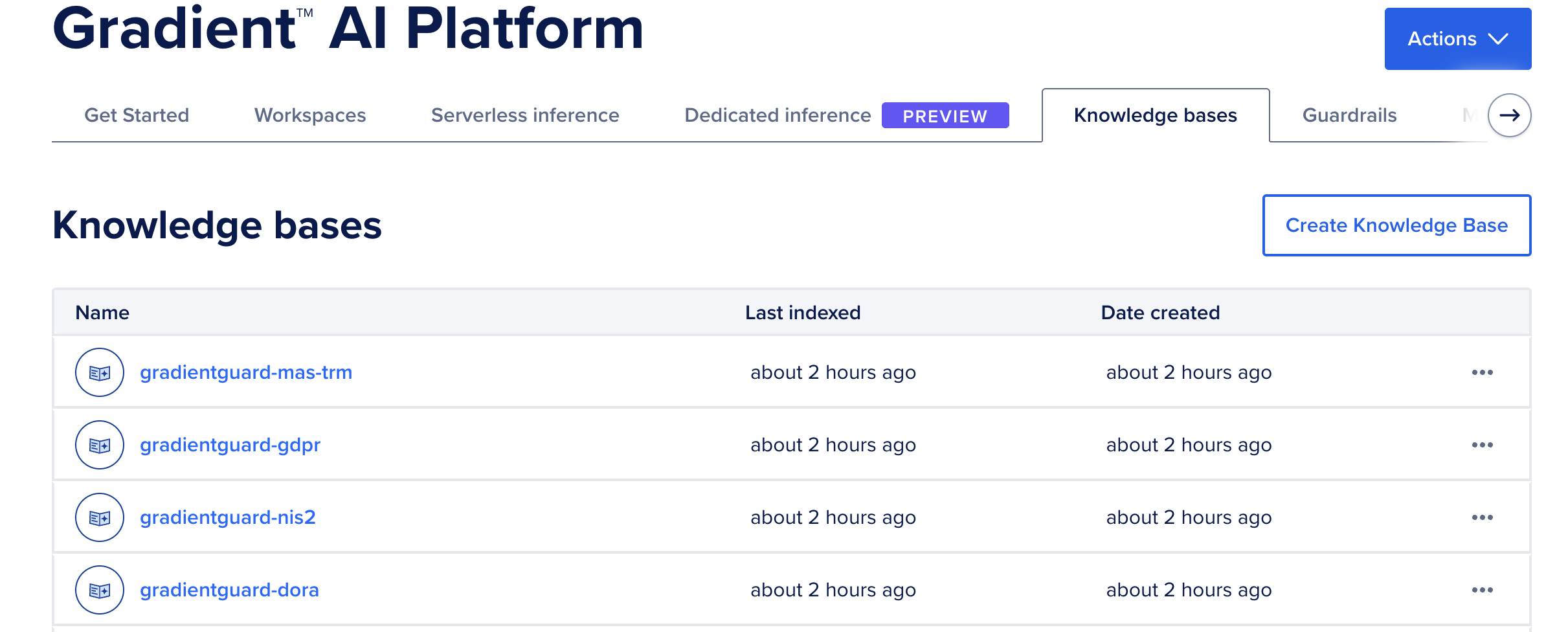This screenshot has width=1568, height=632.
Task: Go to the Dedicated inference tab
Action: pos(778,115)
